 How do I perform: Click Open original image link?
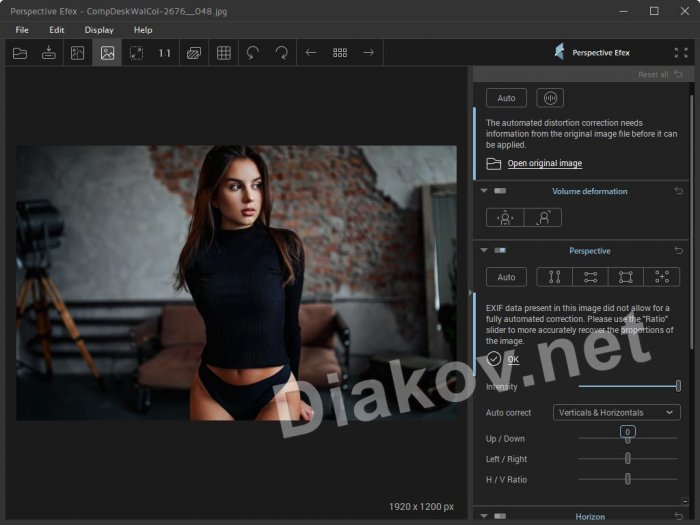pyautogui.click(x=545, y=163)
